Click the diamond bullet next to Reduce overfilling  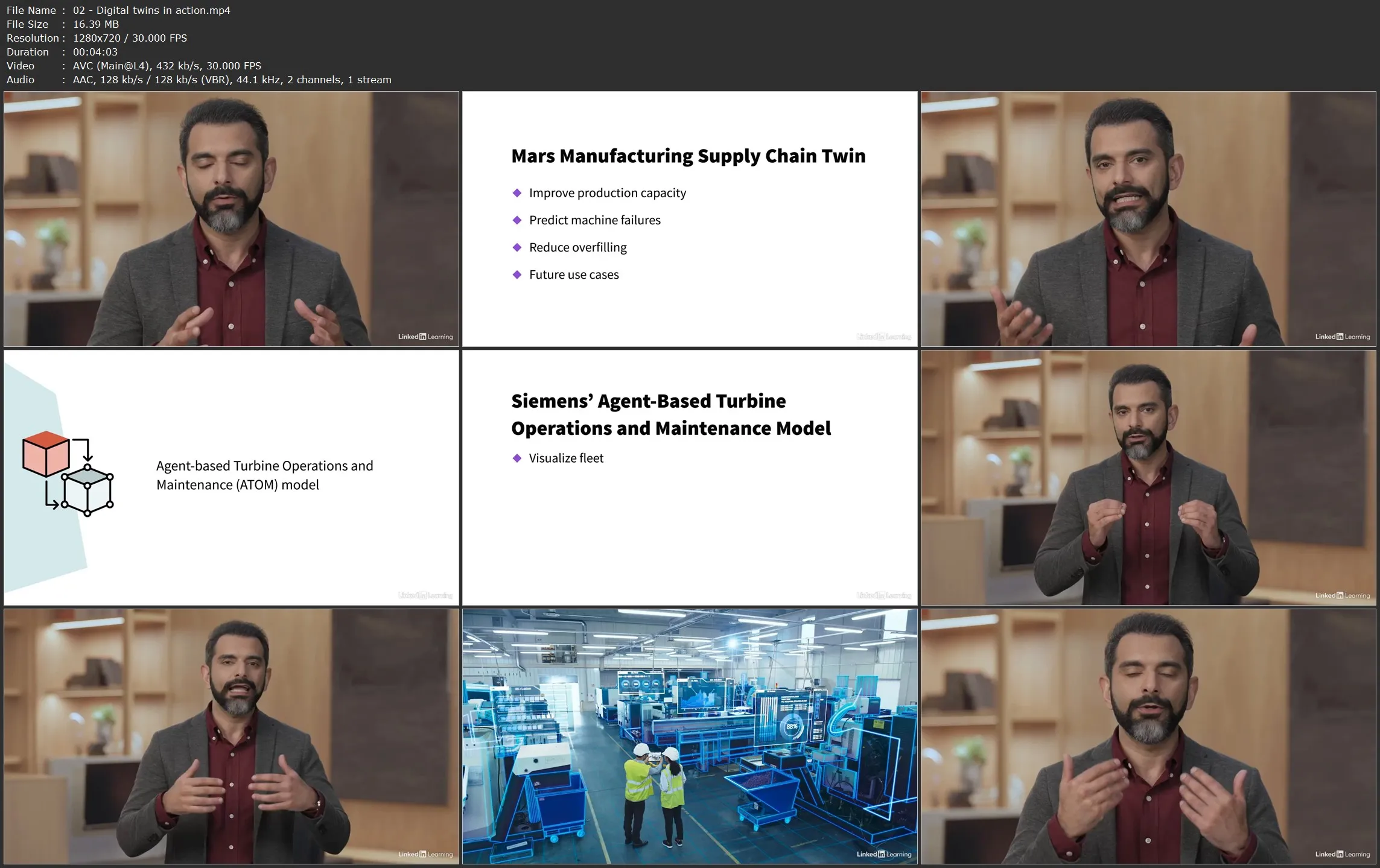click(517, 247)
